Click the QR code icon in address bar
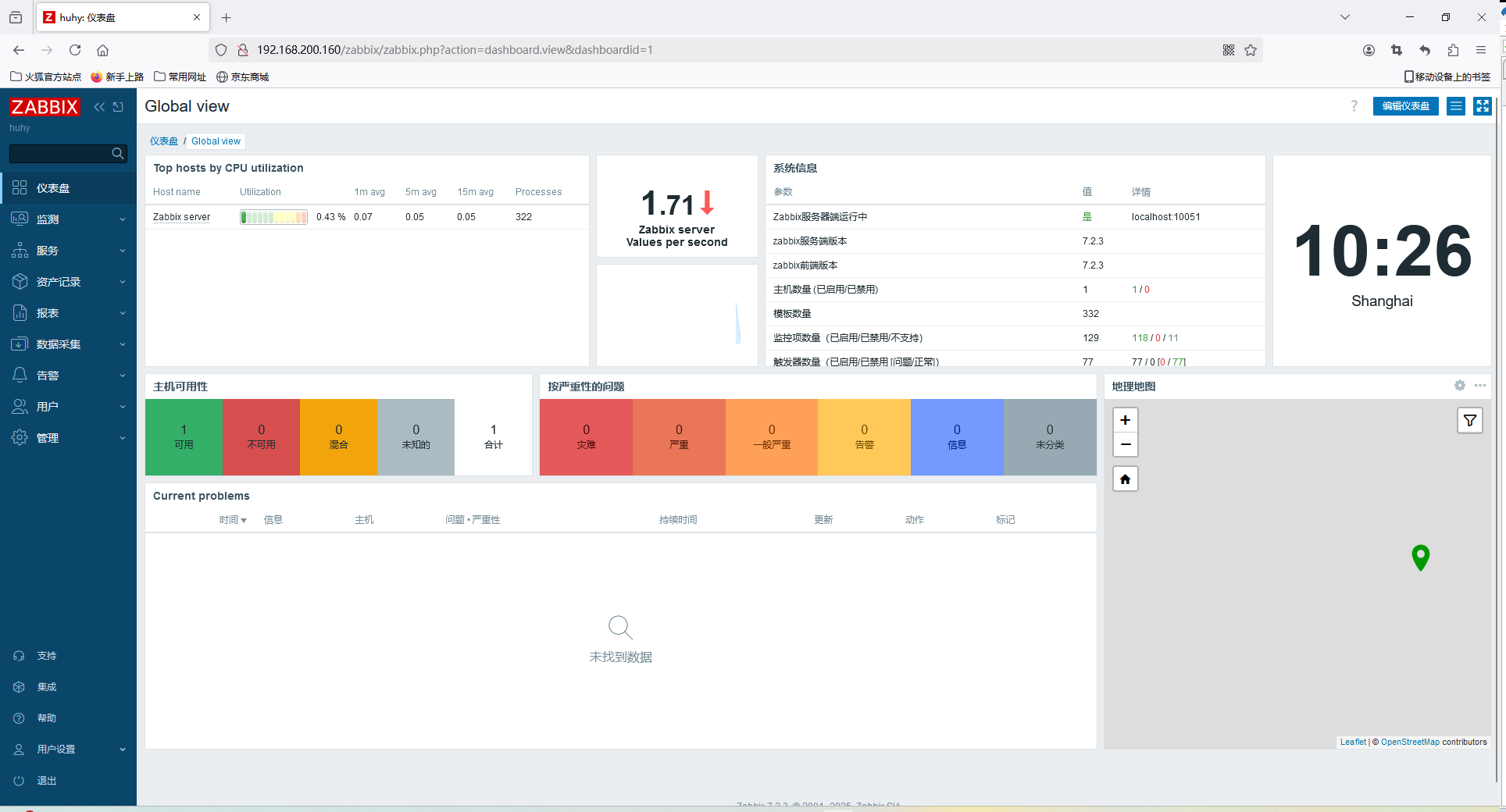 pos(1229,50)
